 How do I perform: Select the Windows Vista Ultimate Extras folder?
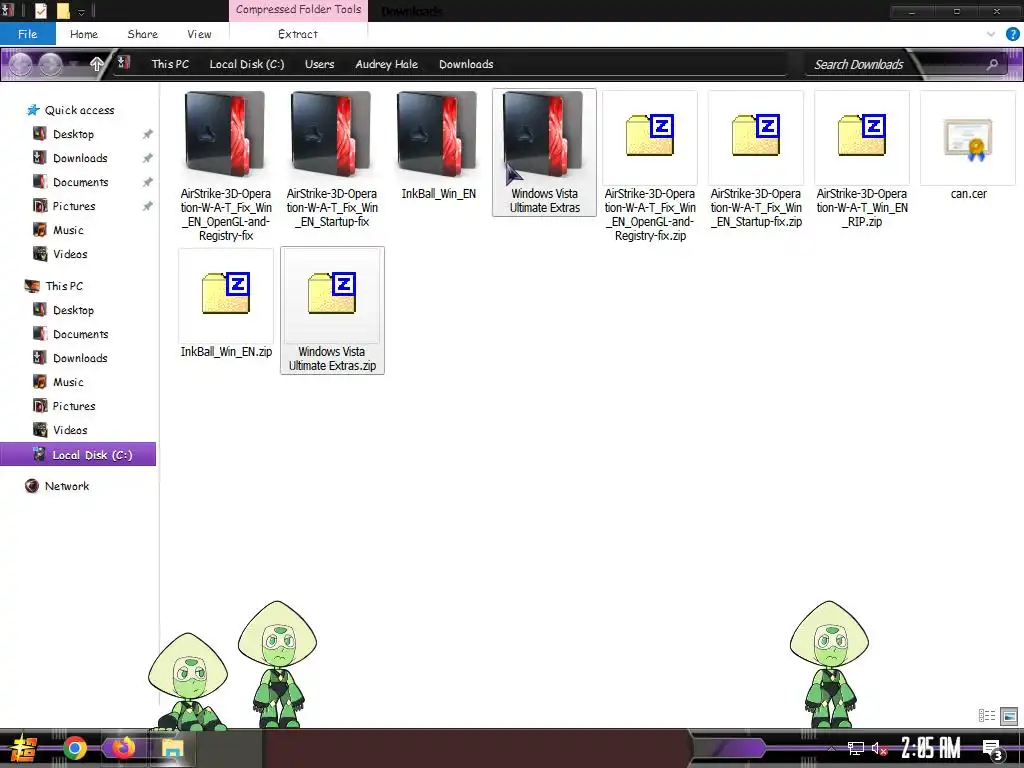pyautogui.click(x=544, y=152)
